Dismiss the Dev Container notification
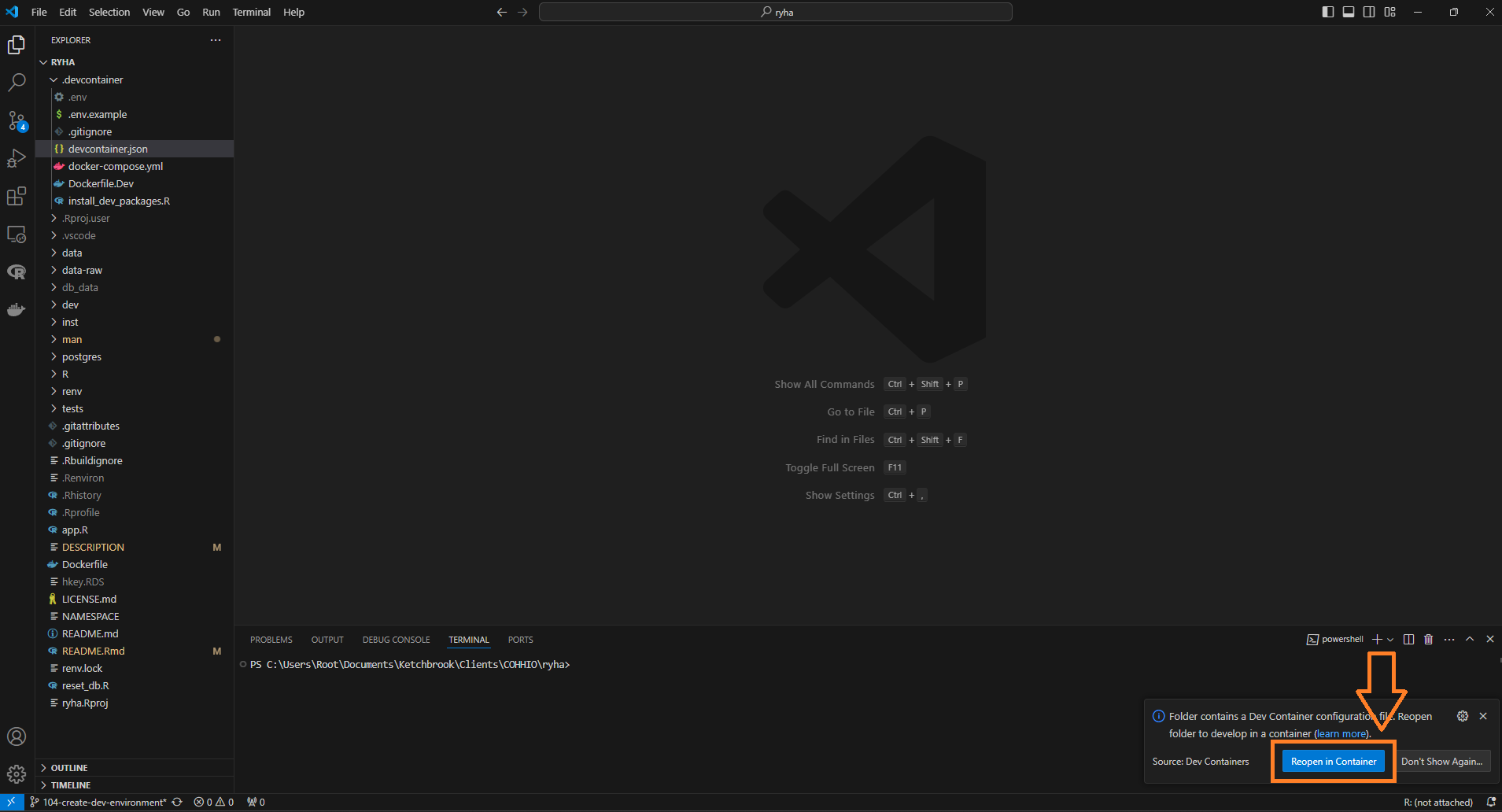 pos(1483,716)
